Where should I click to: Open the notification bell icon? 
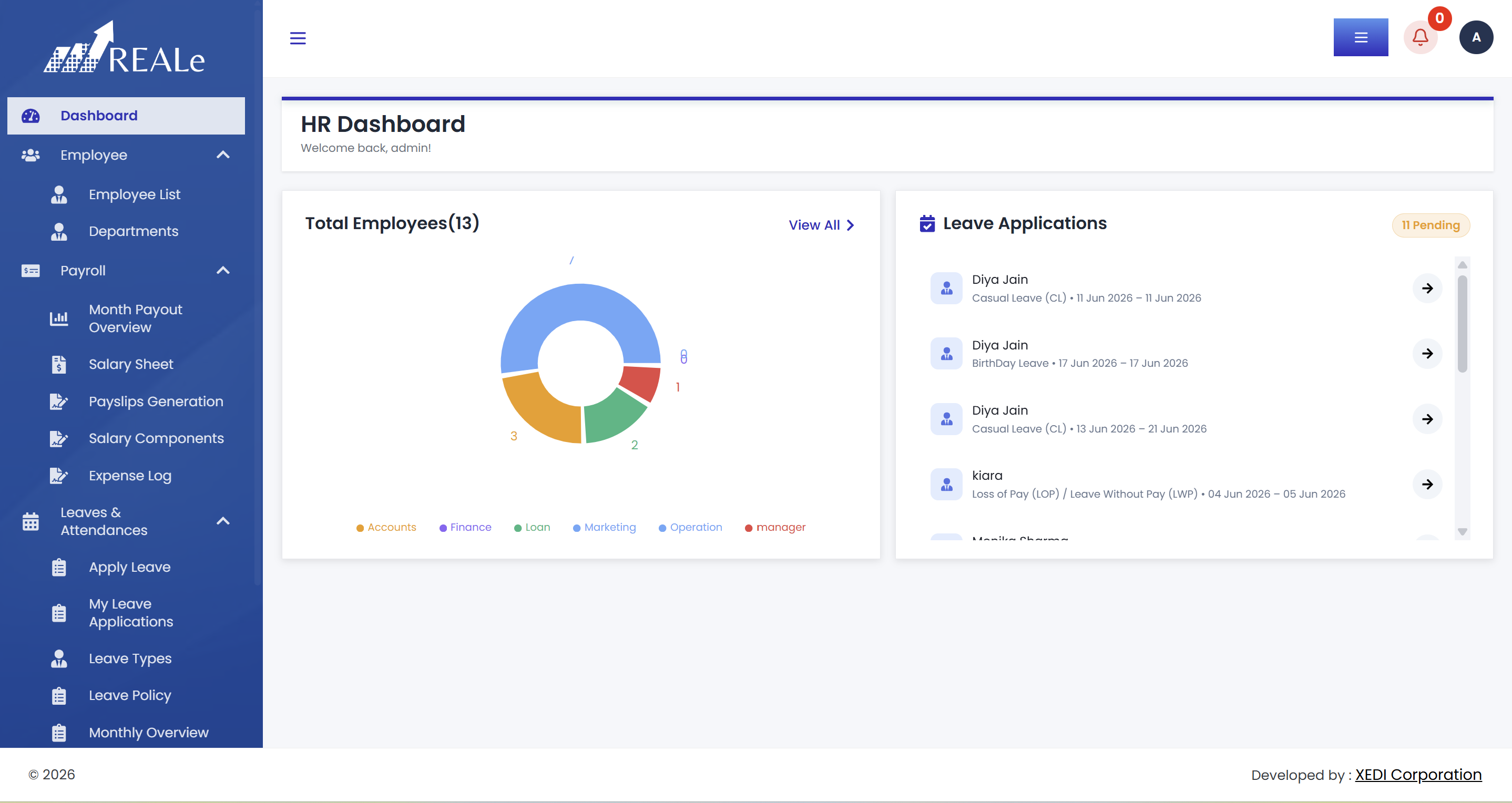pyautogui.click(x=1421, y=37)
